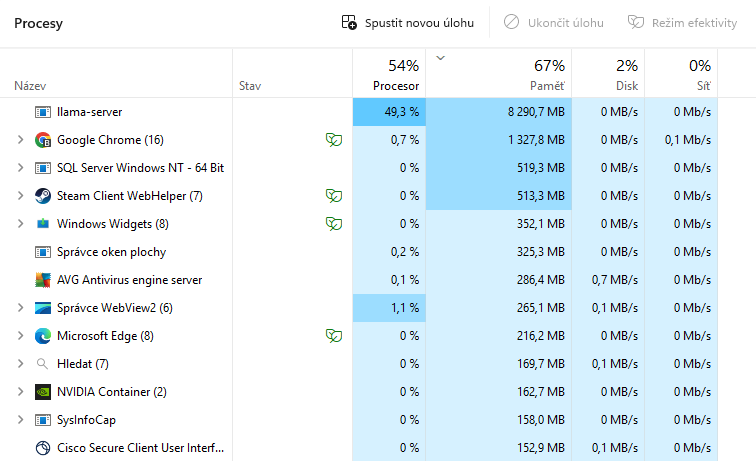Expand the Steam Client WebHelper (7) group
The image size is (756, 461).
pos(20,196)
